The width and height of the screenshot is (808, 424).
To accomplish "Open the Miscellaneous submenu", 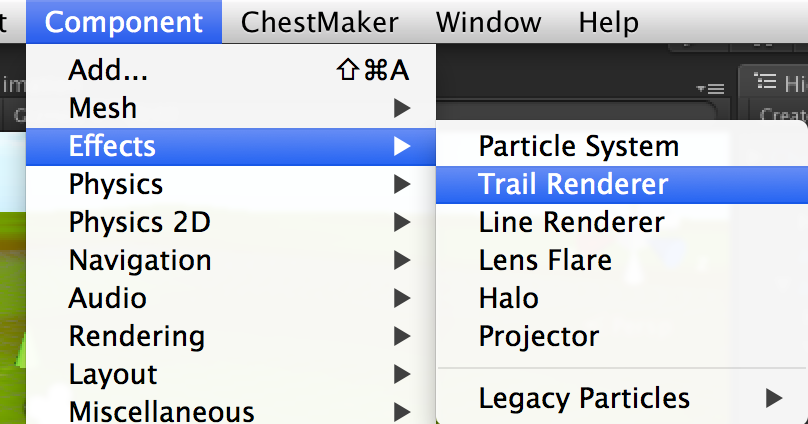I will [231, 410].
